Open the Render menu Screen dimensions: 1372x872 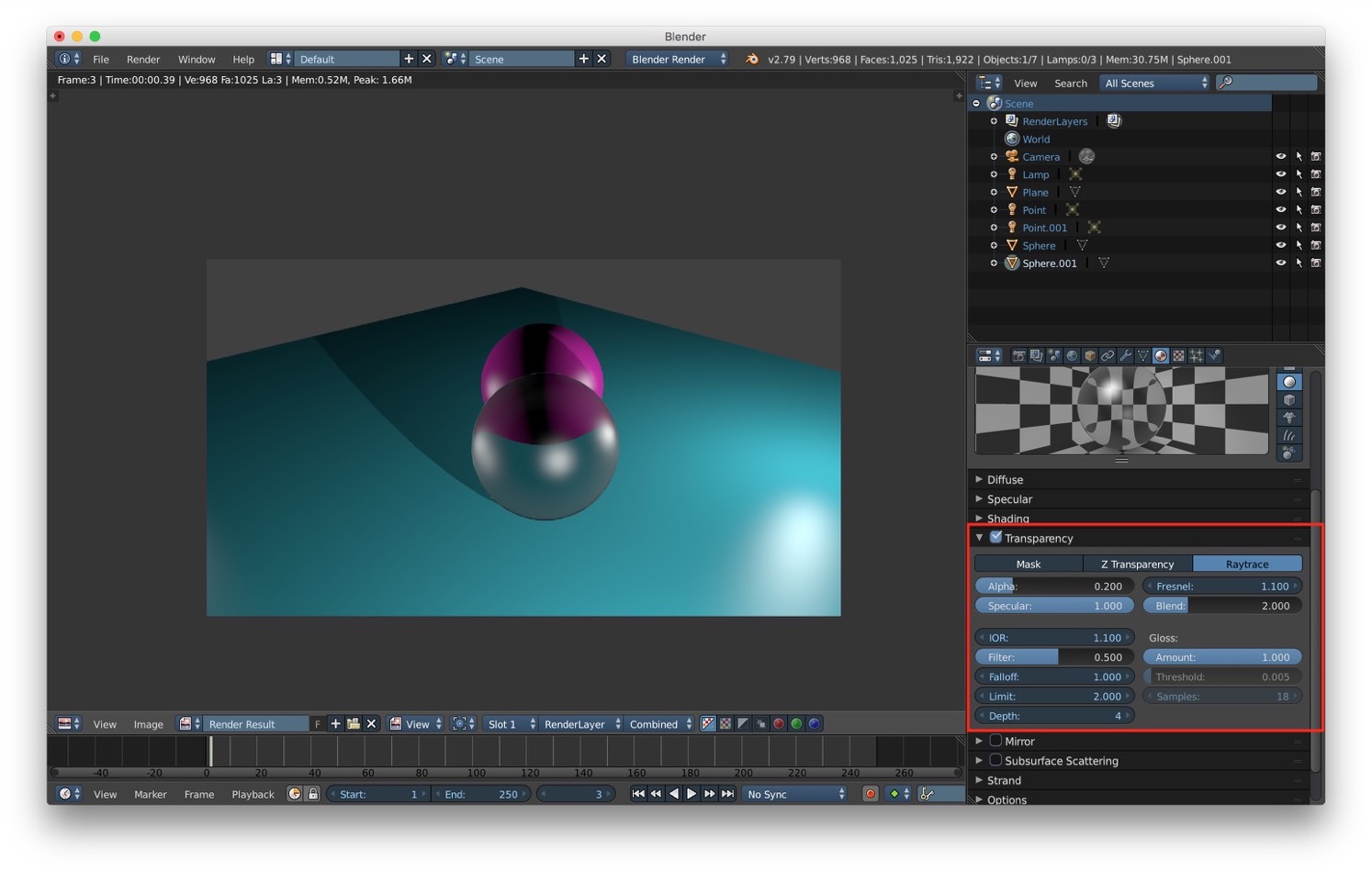click(143, 60)
